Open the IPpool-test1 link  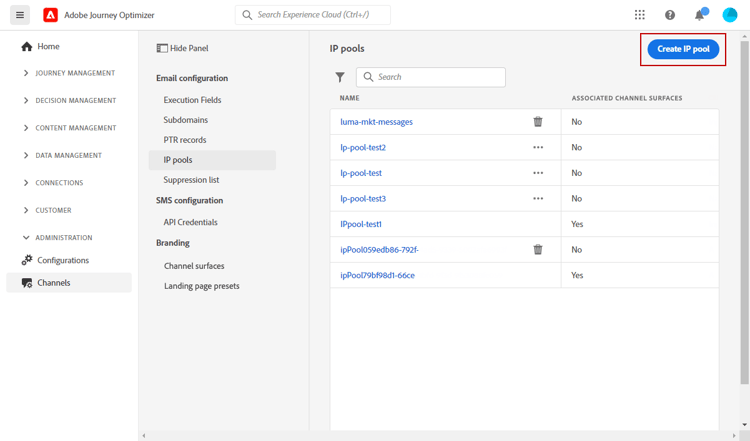click(x=361, y=224)
